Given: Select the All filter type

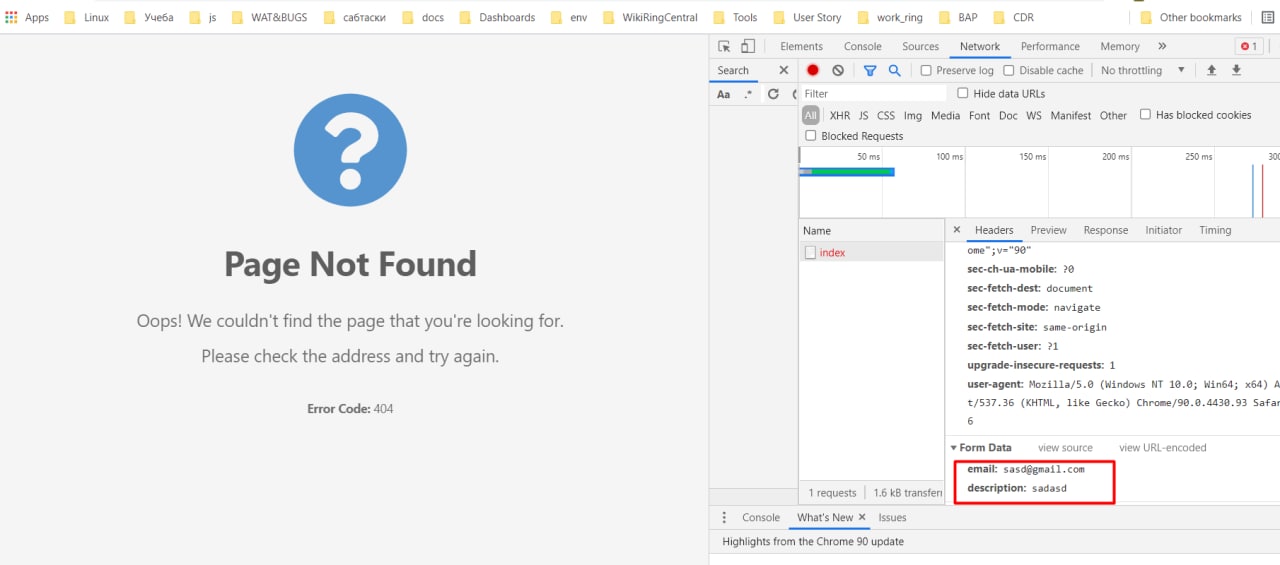Looking at the screenshot, I should [x=810, y=115].
